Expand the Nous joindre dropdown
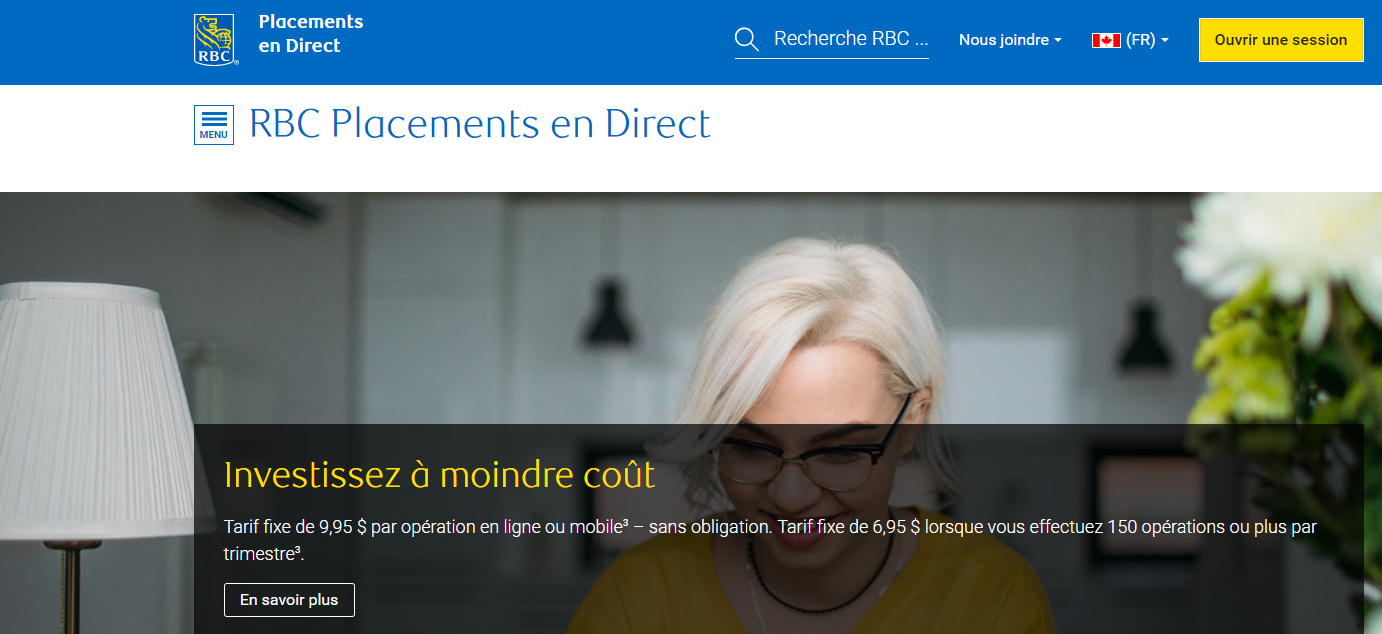Screen dimensions: 1382x634 [1010, 40]
